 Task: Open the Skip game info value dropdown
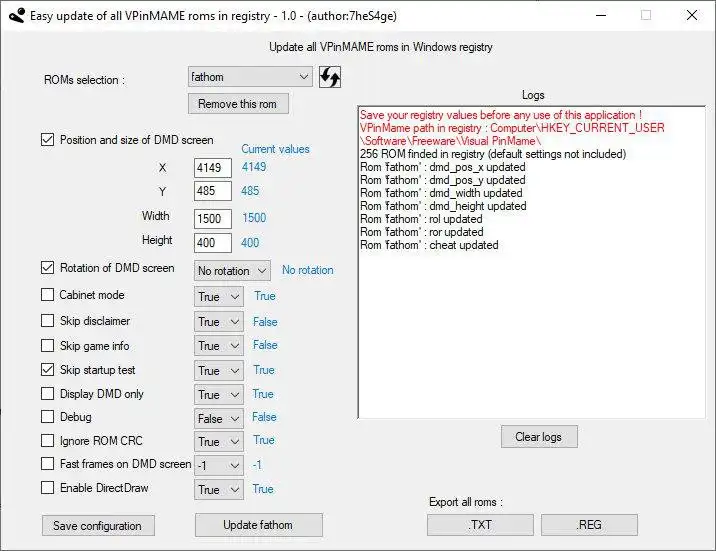coord(219,346)
